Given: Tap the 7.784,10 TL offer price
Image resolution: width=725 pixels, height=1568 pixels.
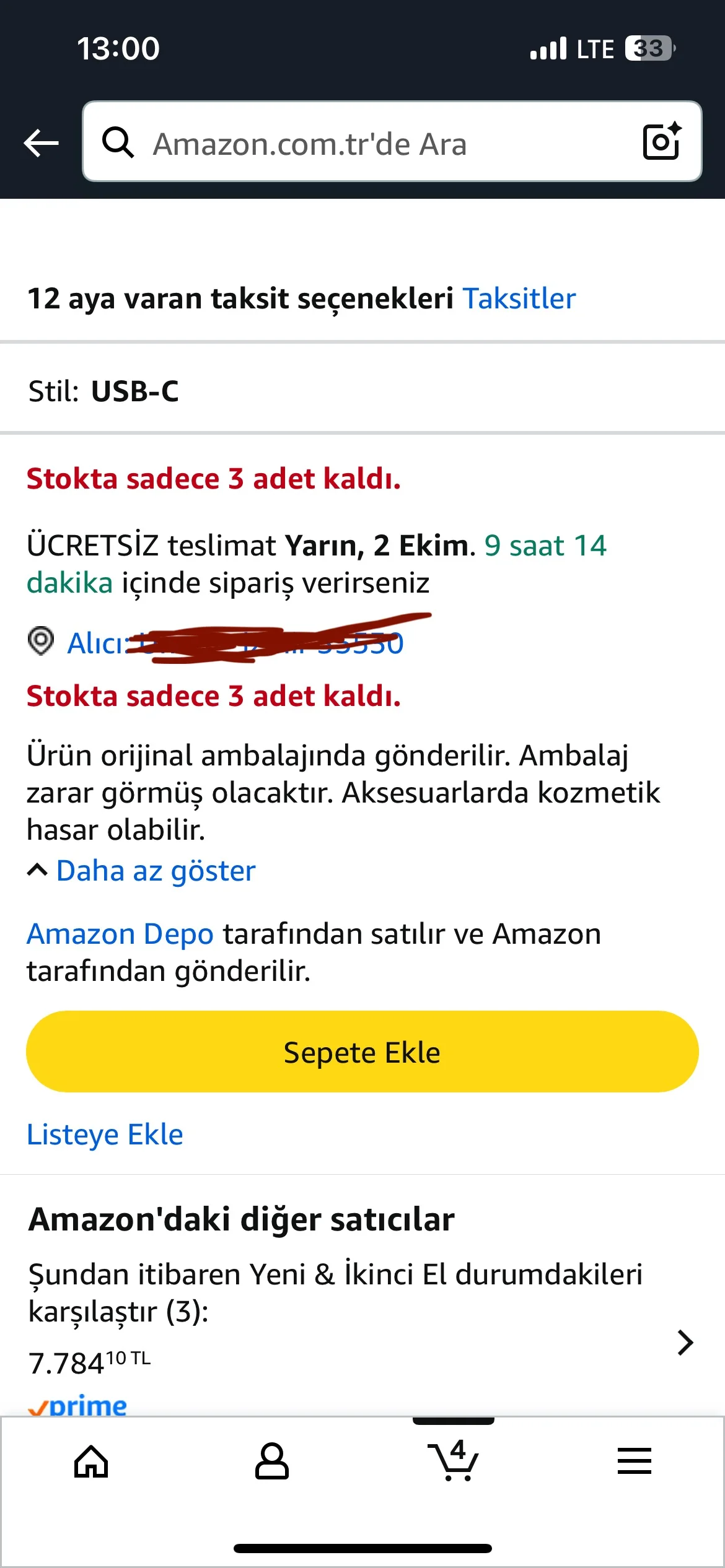Looking at the screenshot, I should (x=89, y=1362).
